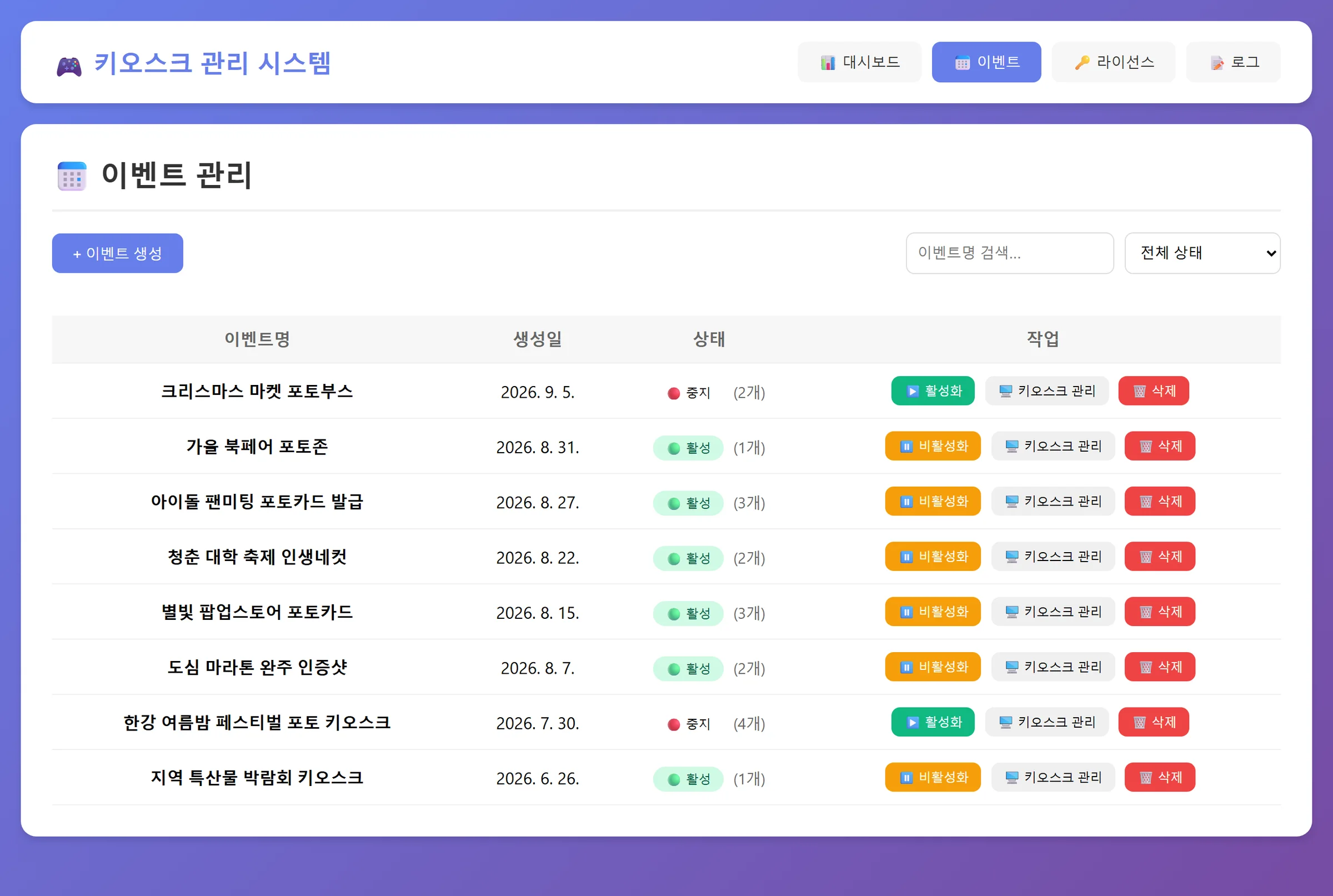
Task: Deactivate 아이돌 팬미팅 포토카드 발급 event
Action: pos(933,502)
